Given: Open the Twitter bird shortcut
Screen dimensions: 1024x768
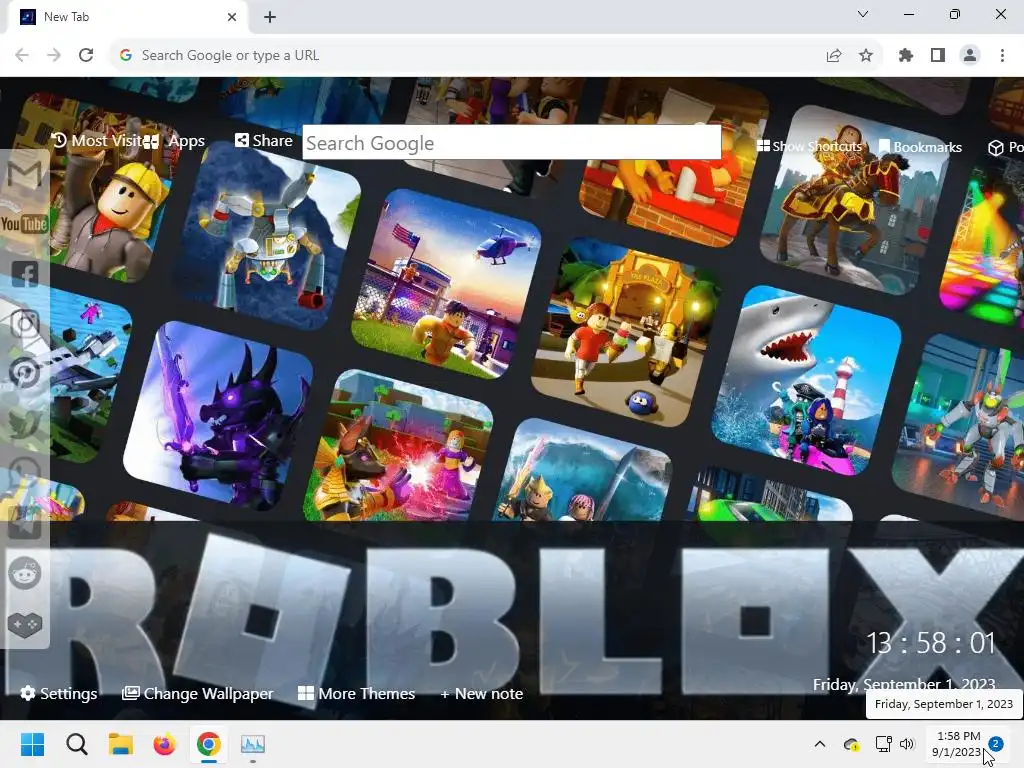Looking at the screenshot, I should [25, 423].
